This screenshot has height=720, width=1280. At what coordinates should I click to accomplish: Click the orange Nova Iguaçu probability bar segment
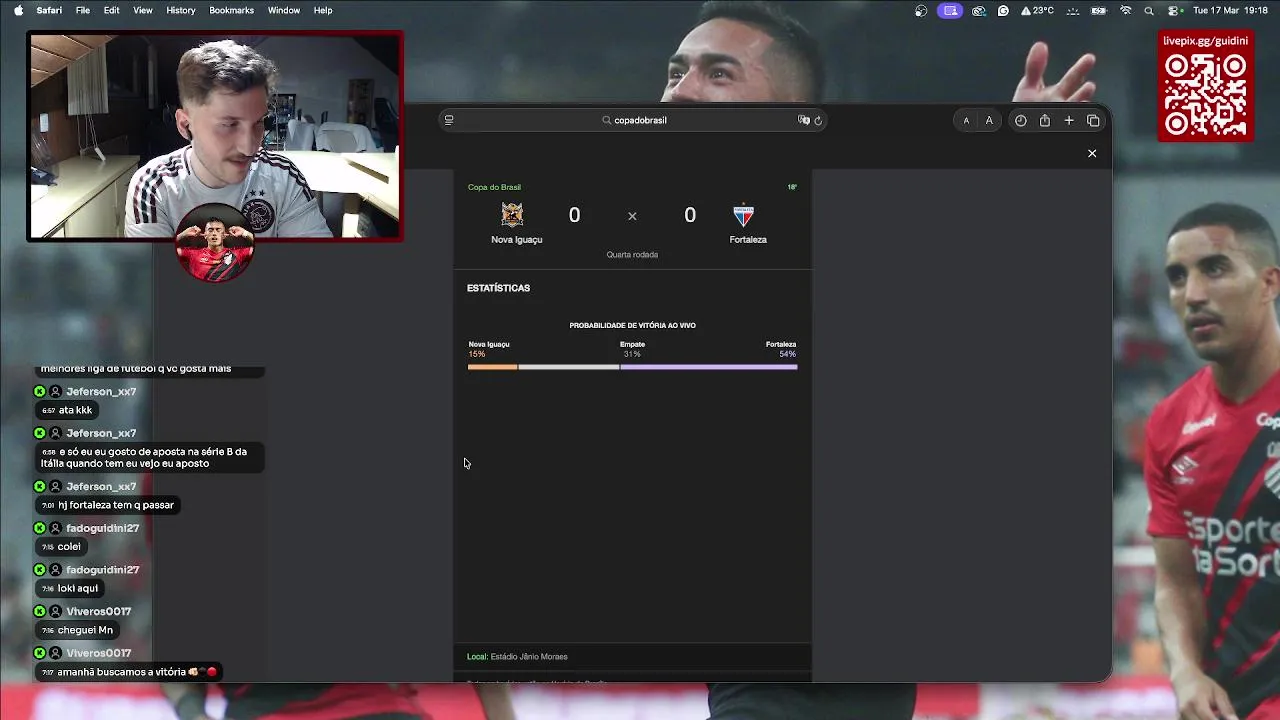pyautogui.click(x=492, y=367)
